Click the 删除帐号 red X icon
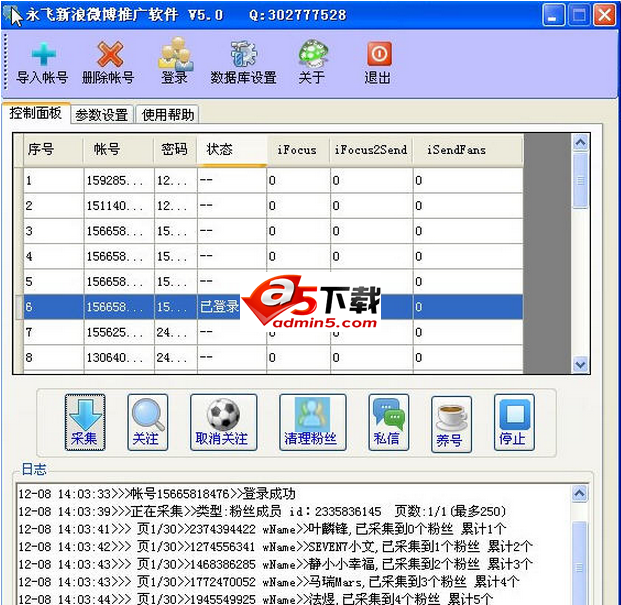Screen dimensions: 621x605 (x=110, y=54)
